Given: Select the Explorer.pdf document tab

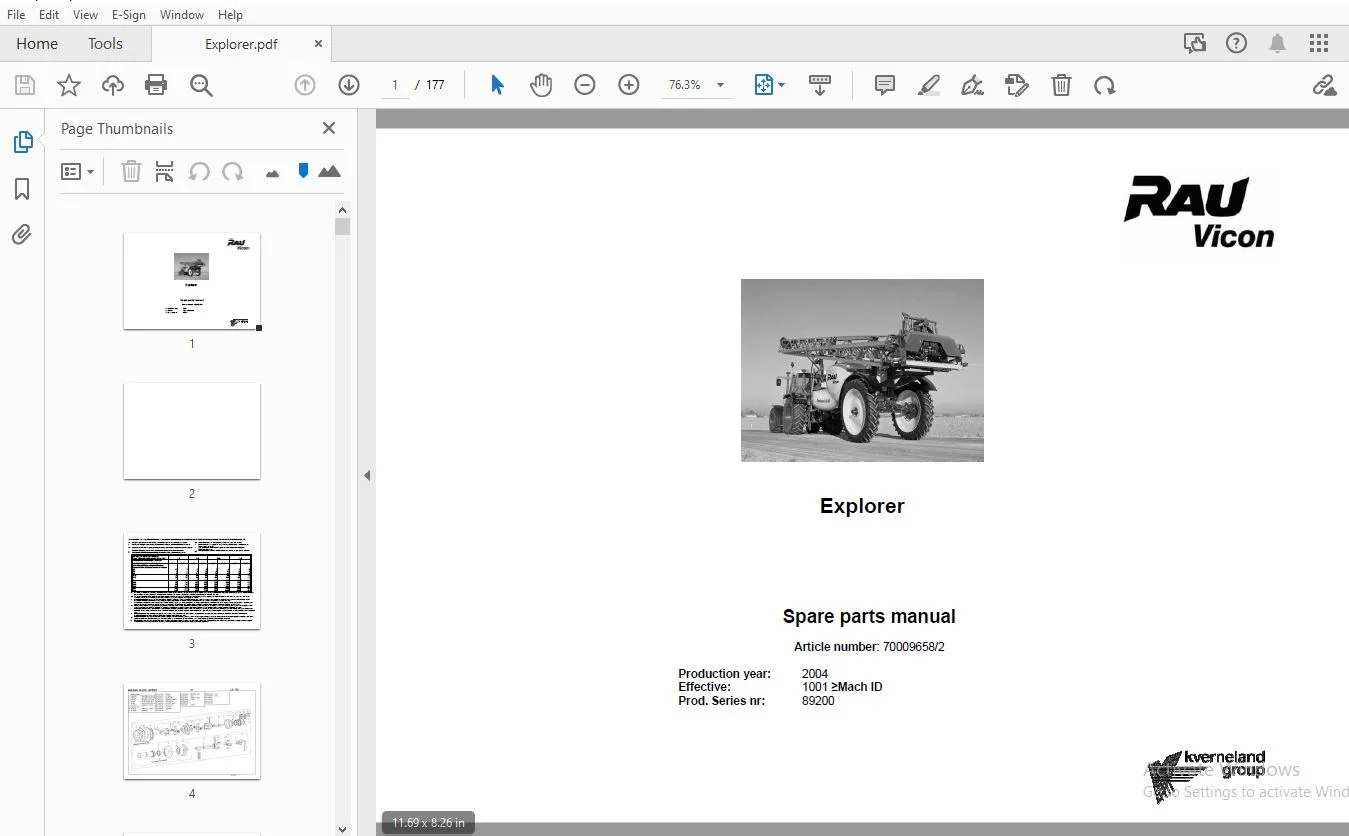Looking at the screenshot, I should (x=241, y=44).
